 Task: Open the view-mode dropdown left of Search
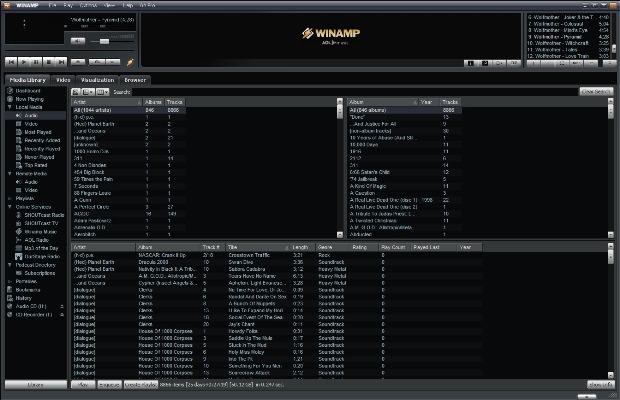coord(88,92)
